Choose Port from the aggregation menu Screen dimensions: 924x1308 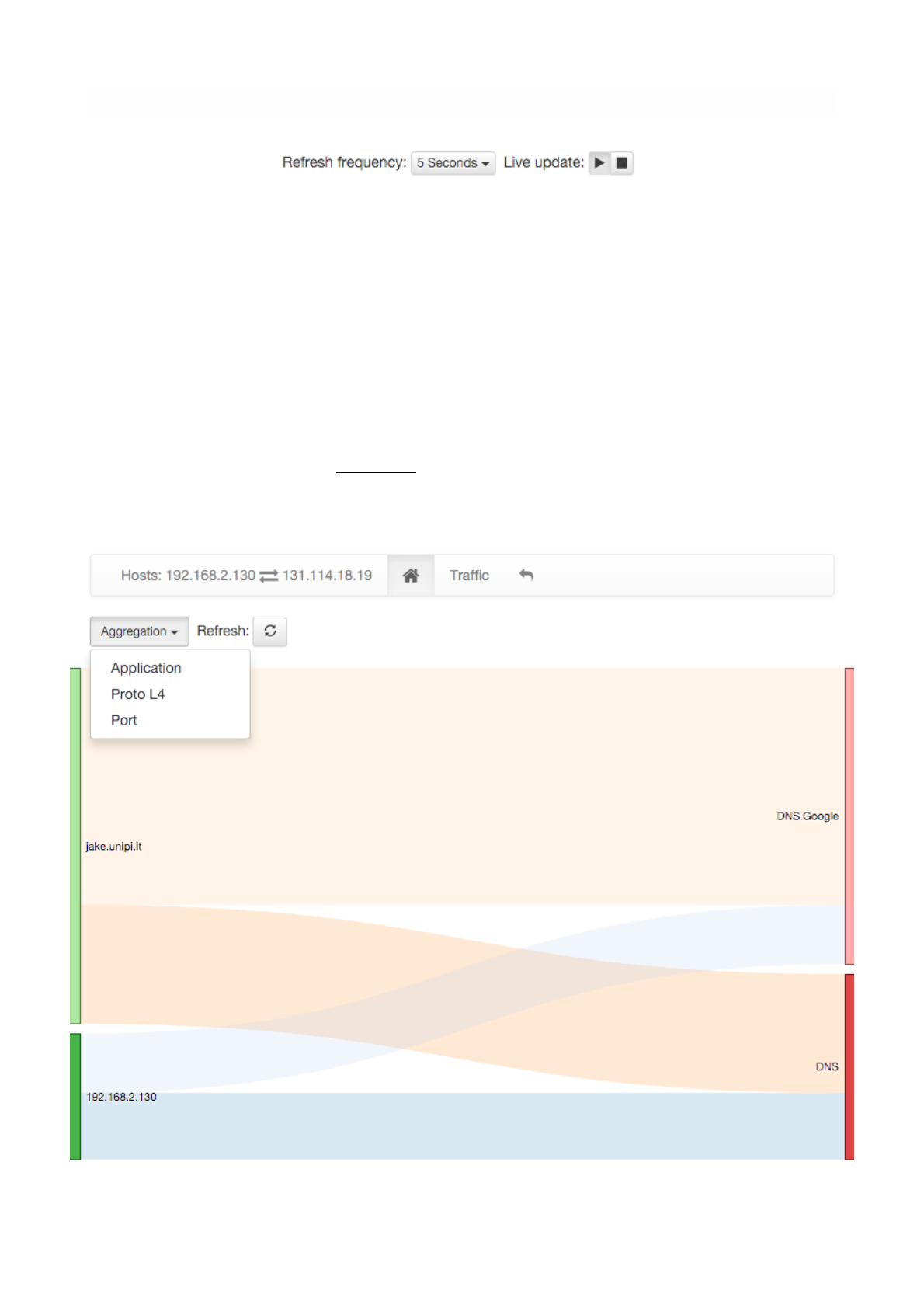tap(124, 721)
